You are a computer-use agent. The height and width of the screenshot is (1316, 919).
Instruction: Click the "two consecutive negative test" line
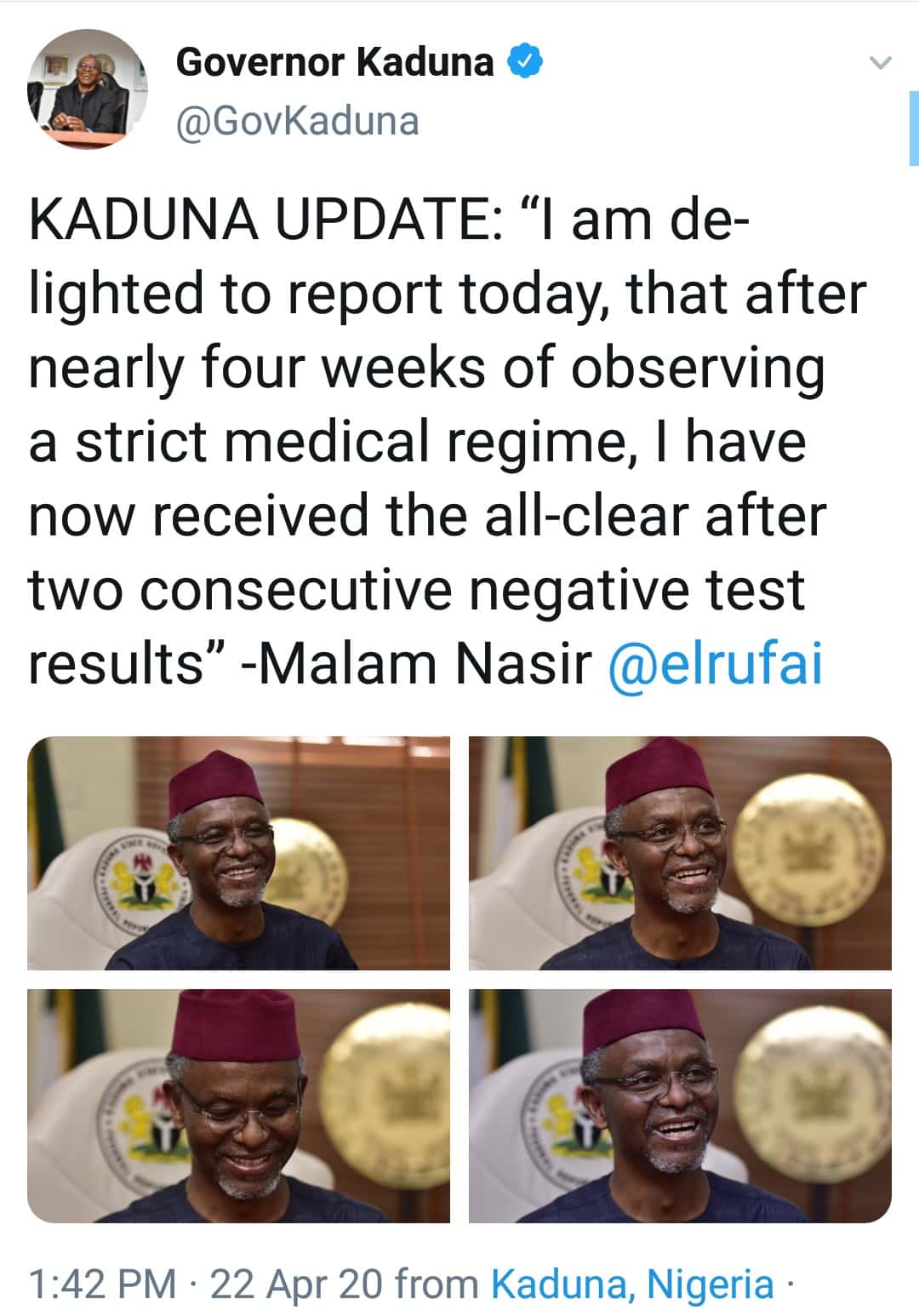416,590
